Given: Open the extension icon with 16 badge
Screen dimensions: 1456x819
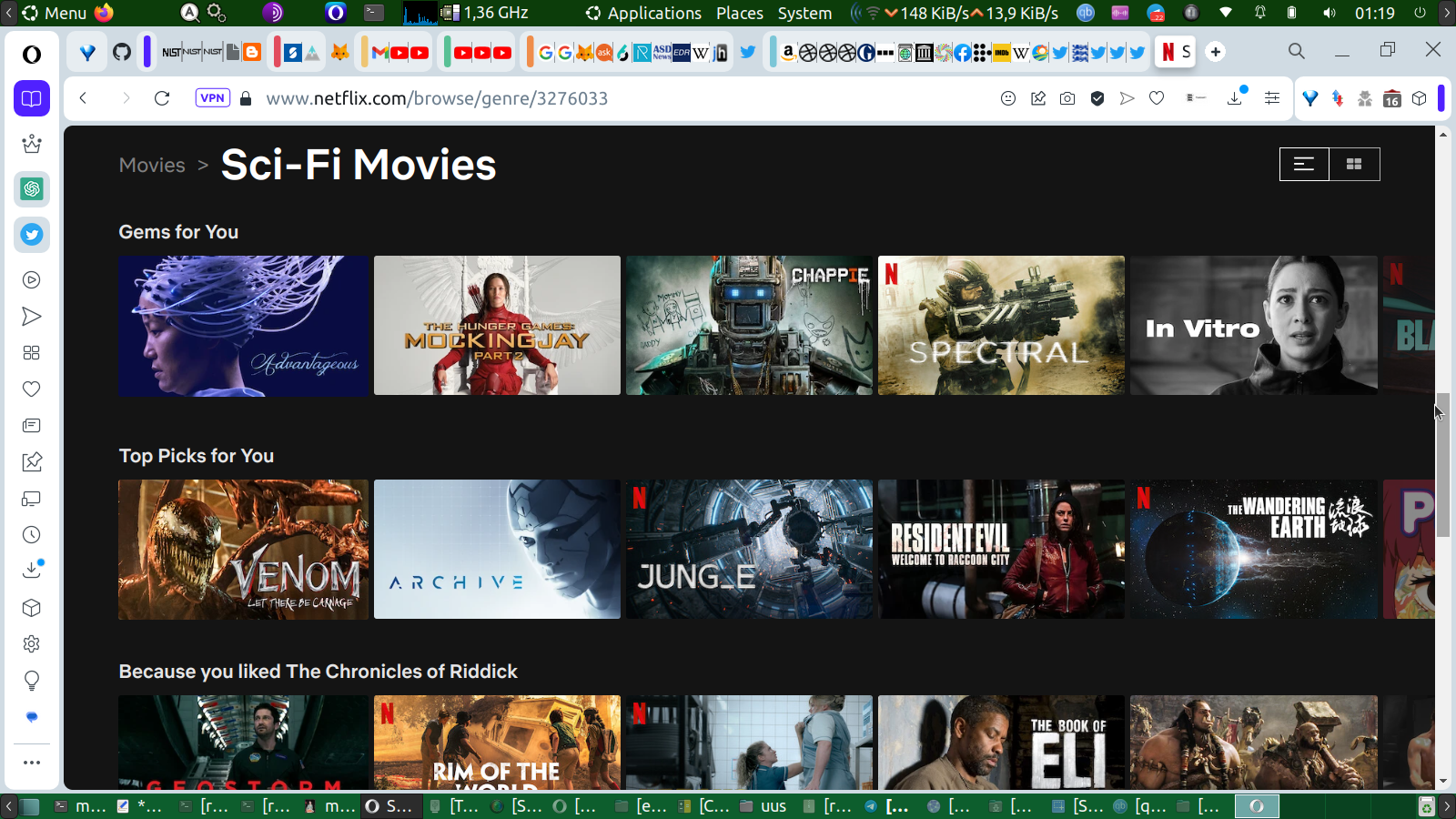Looking at the screenshot, I should click(1391, 98).
